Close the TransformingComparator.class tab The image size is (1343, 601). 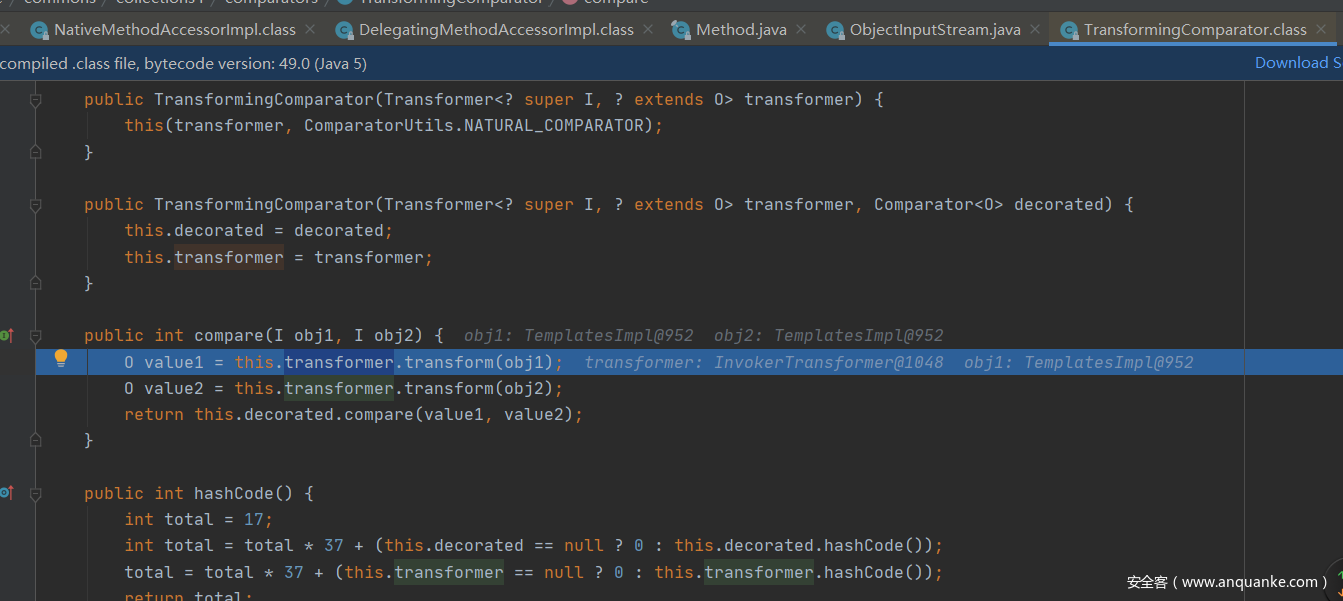[x=1321, y=30]
